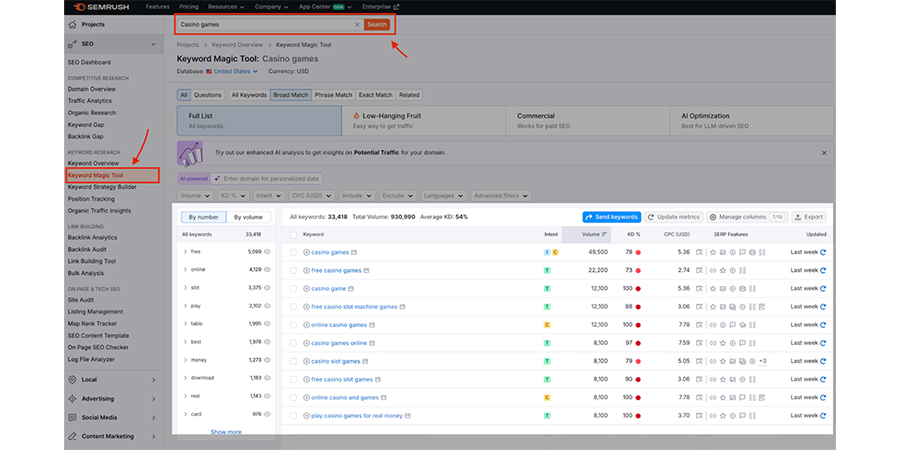
Task: Check the casino games row checkbox
Action: point(293,253)
